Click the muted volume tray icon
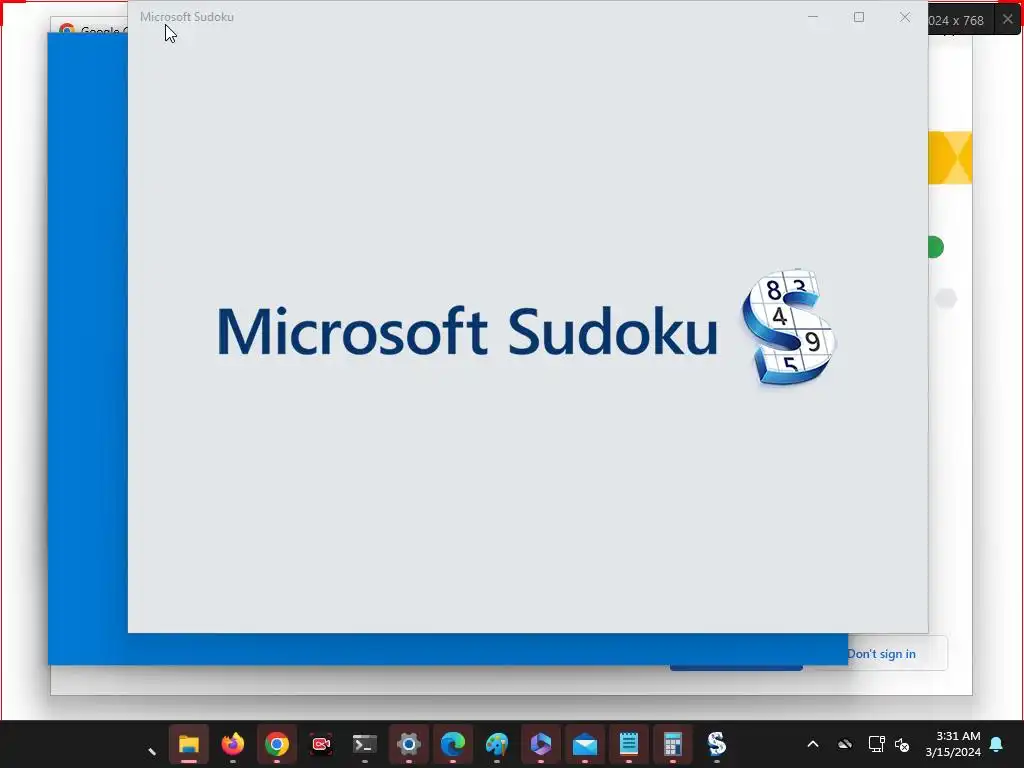 pos(902,744)
